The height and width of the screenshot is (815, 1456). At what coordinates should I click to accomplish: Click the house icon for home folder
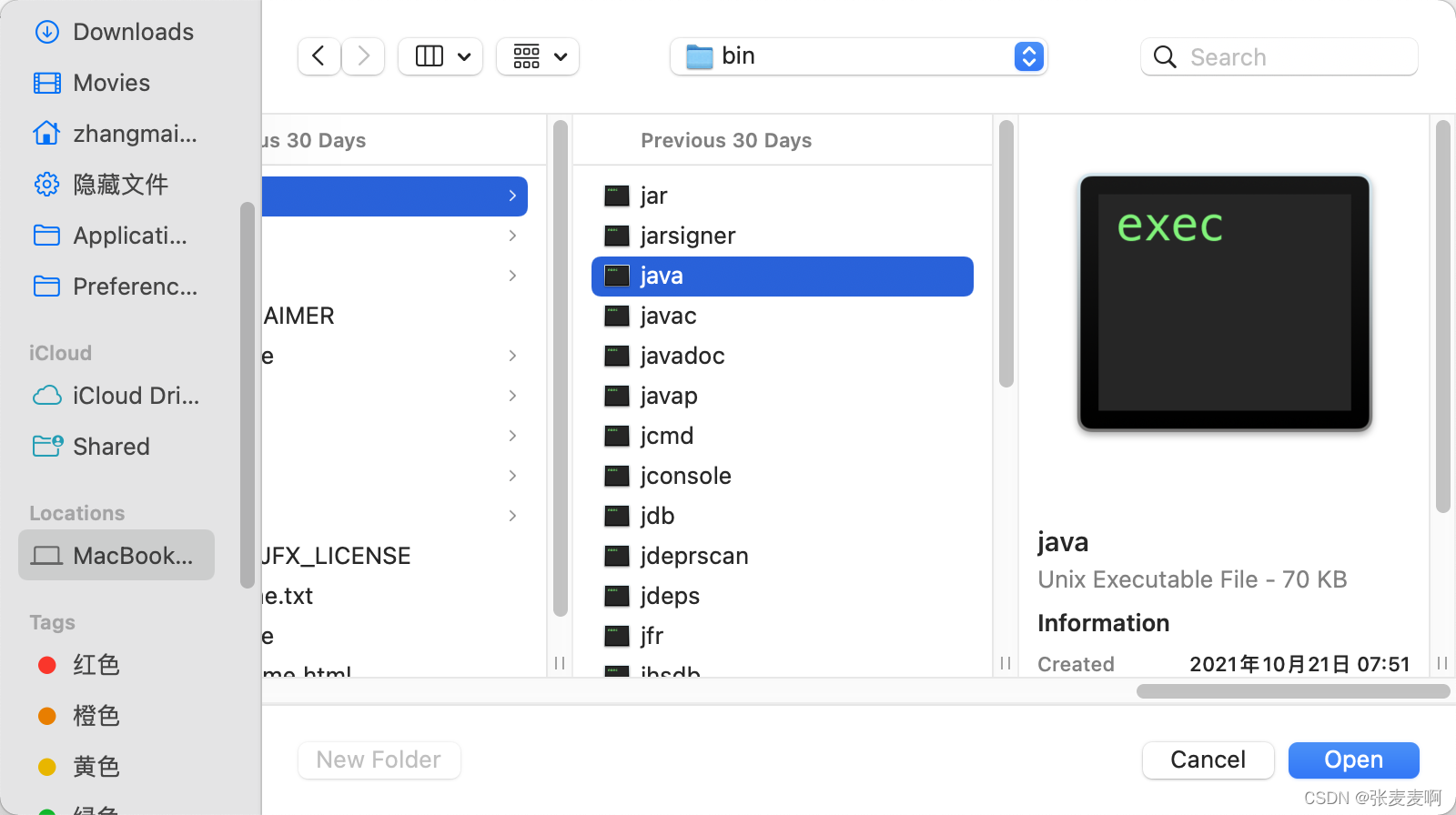[x=47, y=133]
